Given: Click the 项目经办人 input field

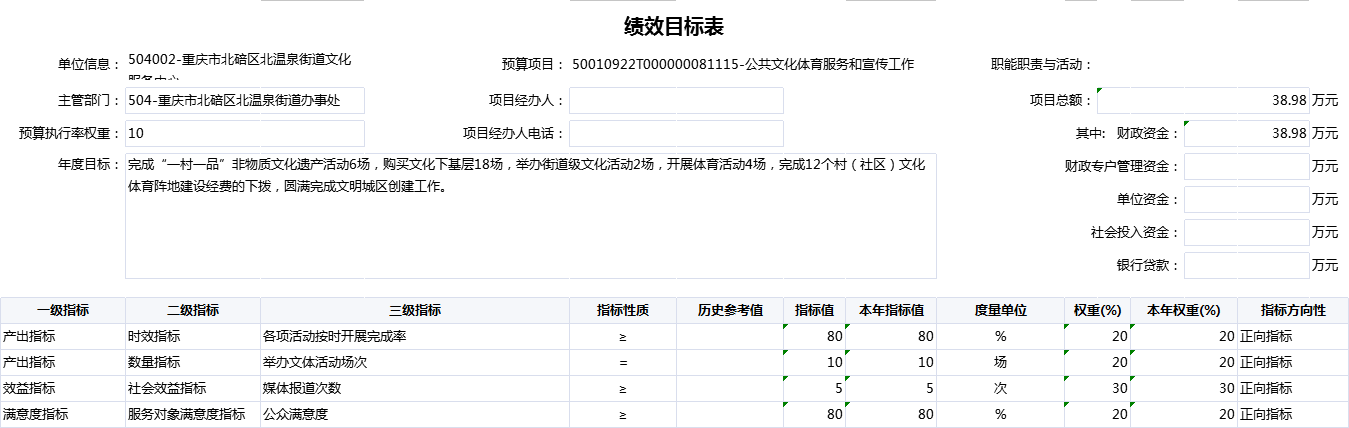Looking at the screenshot, I should click(676, 101).
